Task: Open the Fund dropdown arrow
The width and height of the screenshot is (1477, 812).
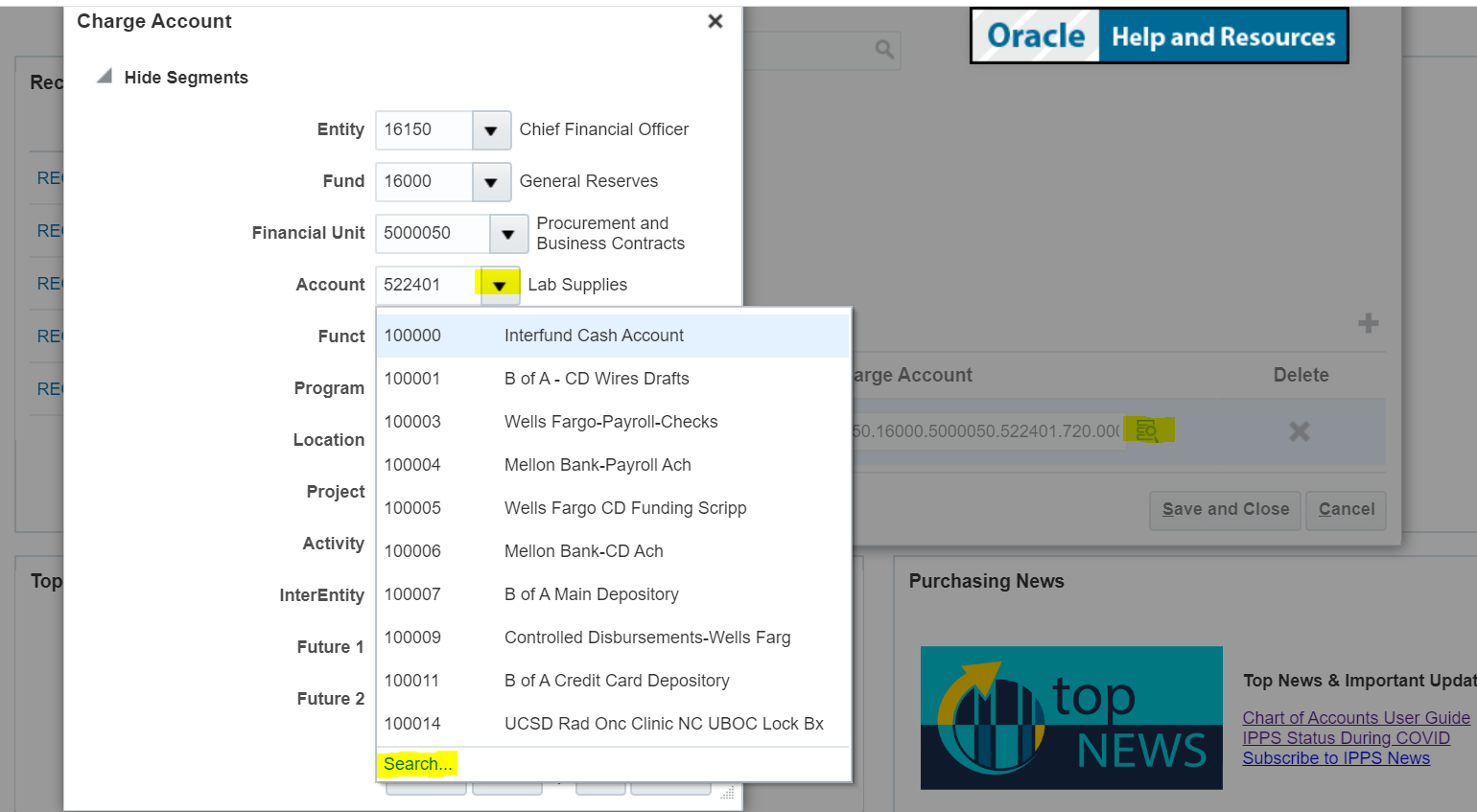Action: [491, 182]
